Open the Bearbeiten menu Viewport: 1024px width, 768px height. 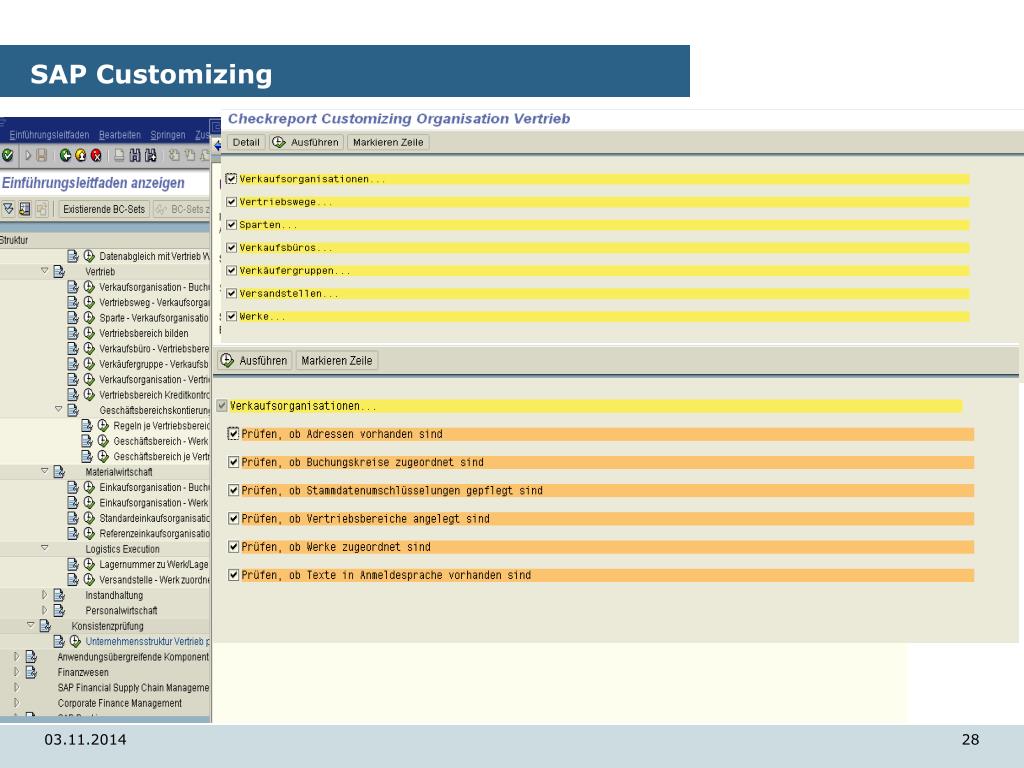tap(120, 135)
